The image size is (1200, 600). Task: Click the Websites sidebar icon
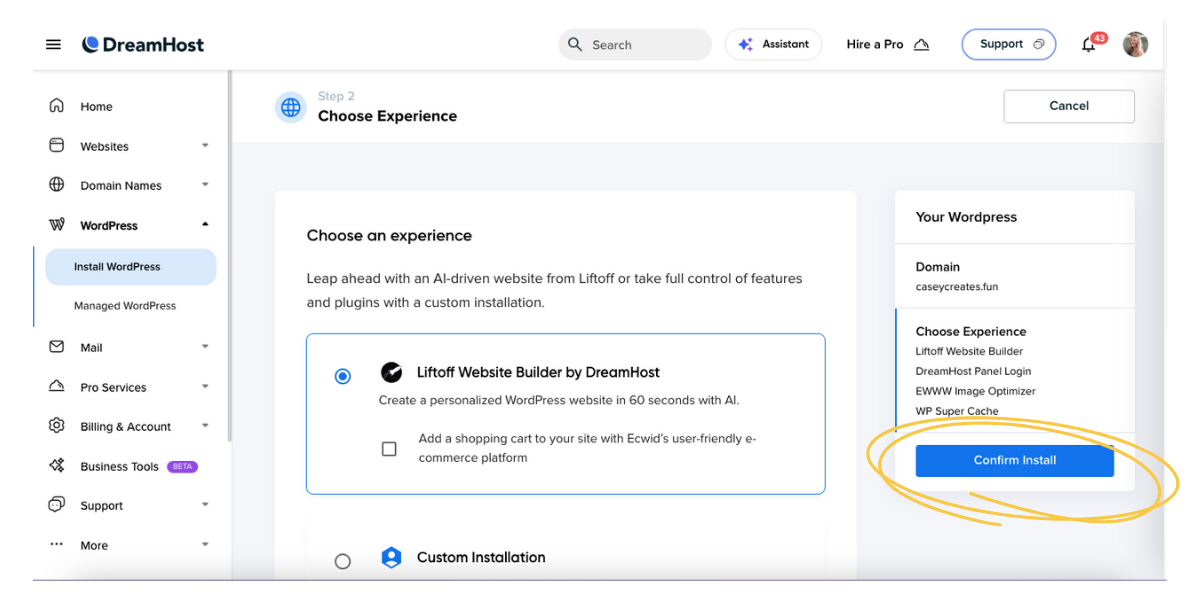click(x=57, y=146)
